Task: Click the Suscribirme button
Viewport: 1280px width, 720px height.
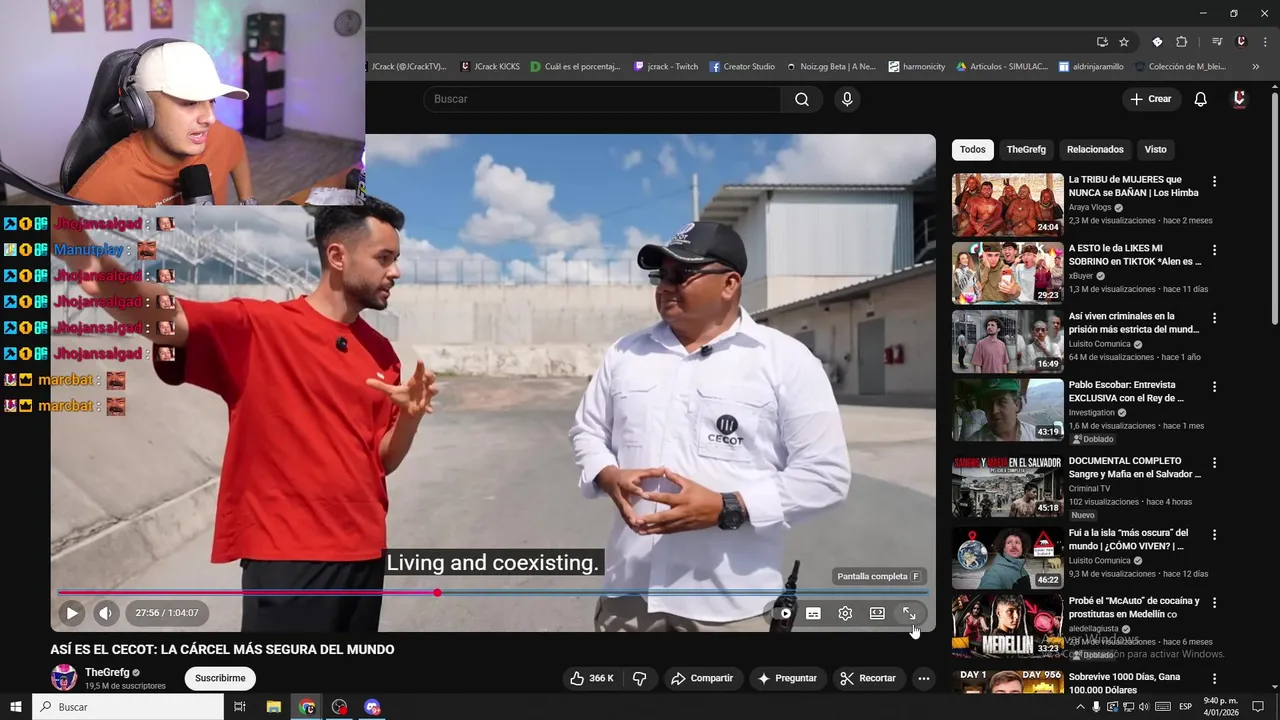Action: [220, 678]
